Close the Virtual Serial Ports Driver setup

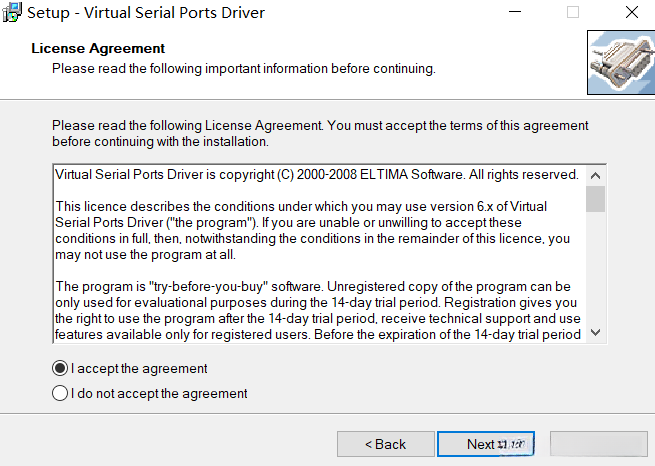(x=632, y=13)
